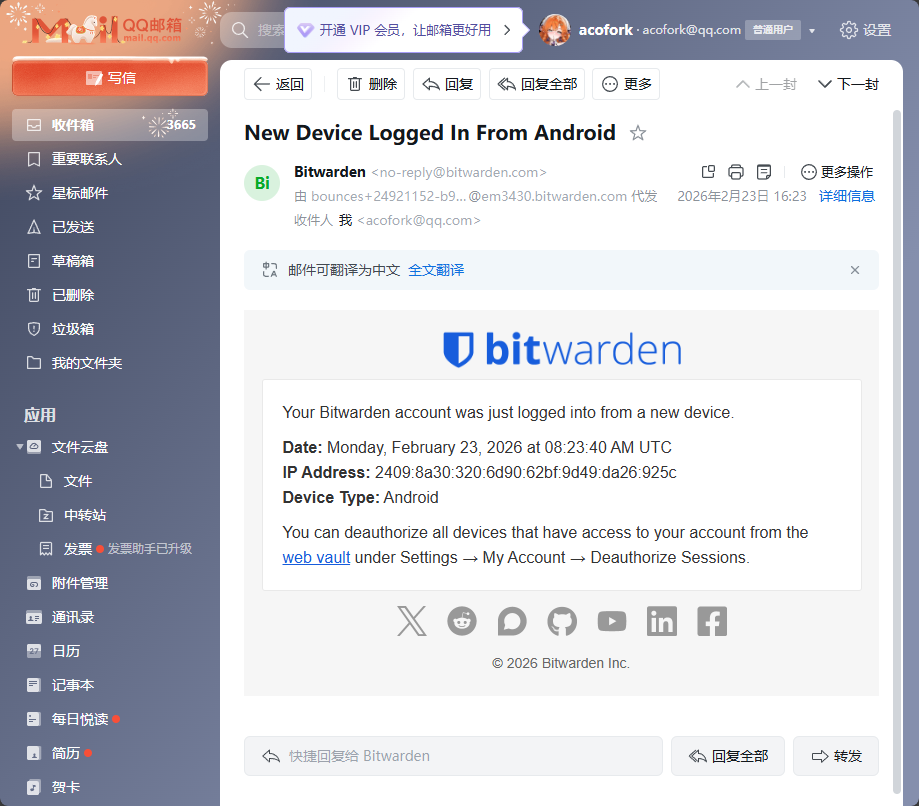Open the LinkedIn icon in footer
Screen dimensions: 919x806
pos(662,621)
